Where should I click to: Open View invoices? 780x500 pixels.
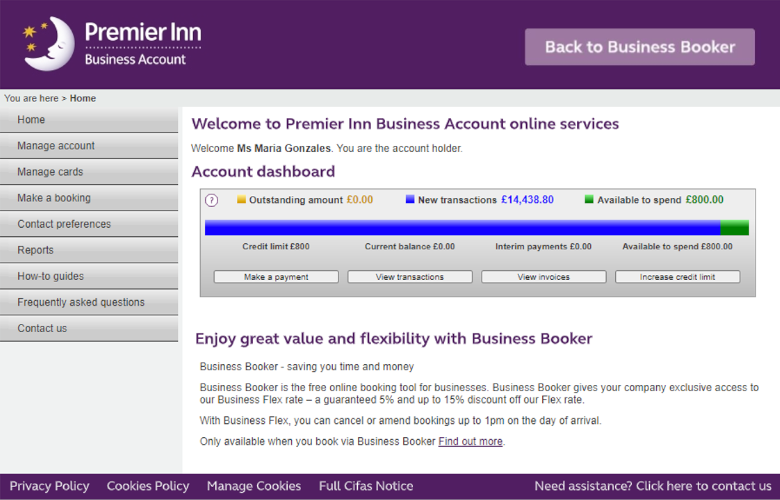tap(543, 277)
